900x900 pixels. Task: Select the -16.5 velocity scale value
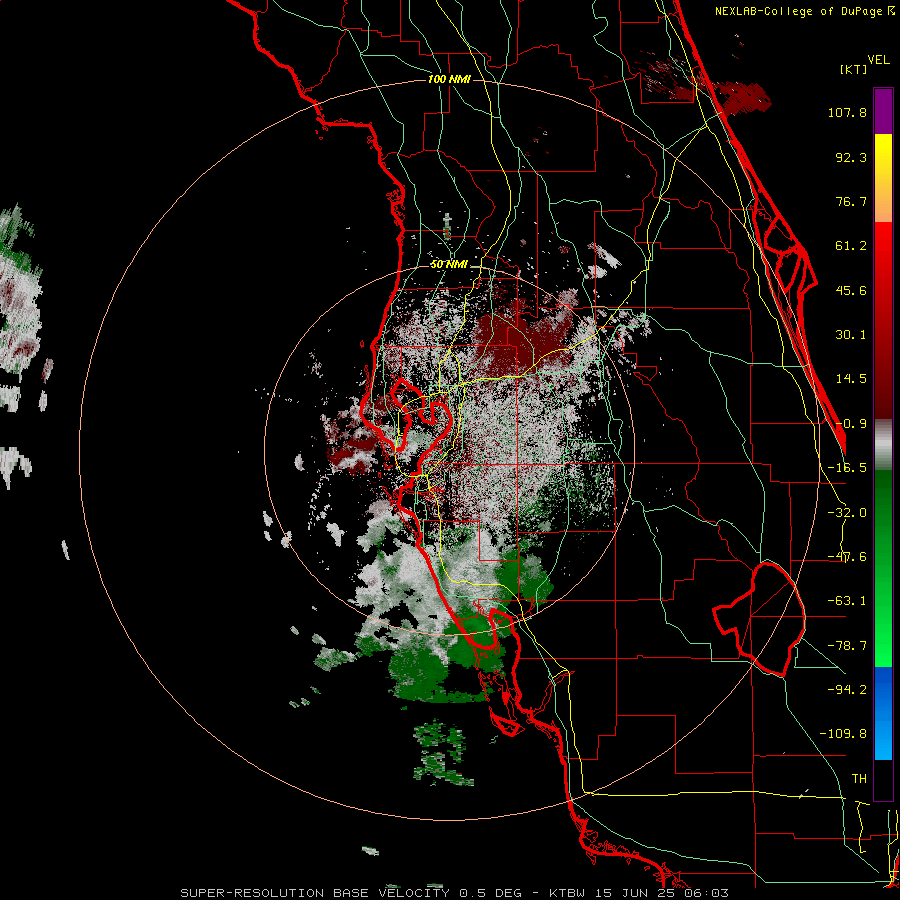pyautogui.click(x=847, y=468)
